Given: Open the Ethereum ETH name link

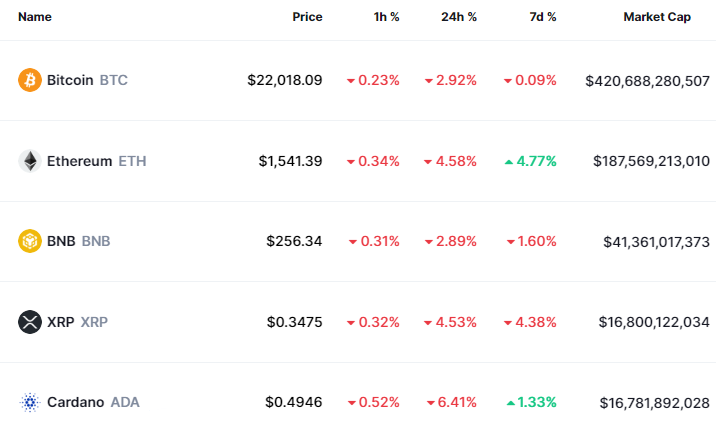Looking at the screenshot, I should [96, 161].
